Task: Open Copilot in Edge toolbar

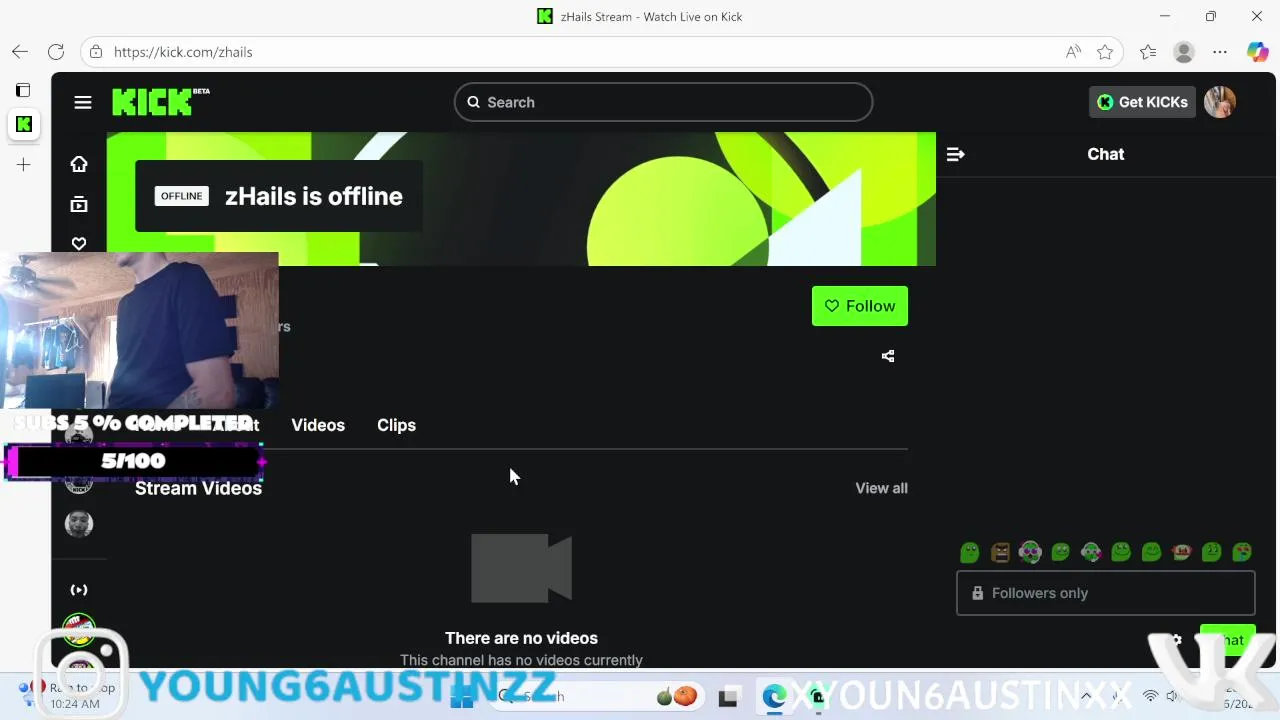Action: [x=1257, y=52]
